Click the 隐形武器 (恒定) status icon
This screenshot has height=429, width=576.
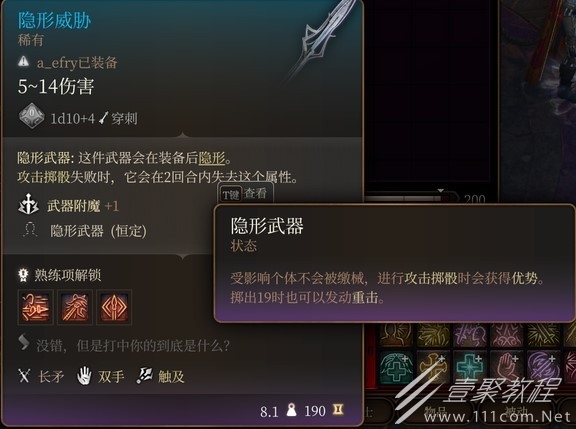(29, 231)
